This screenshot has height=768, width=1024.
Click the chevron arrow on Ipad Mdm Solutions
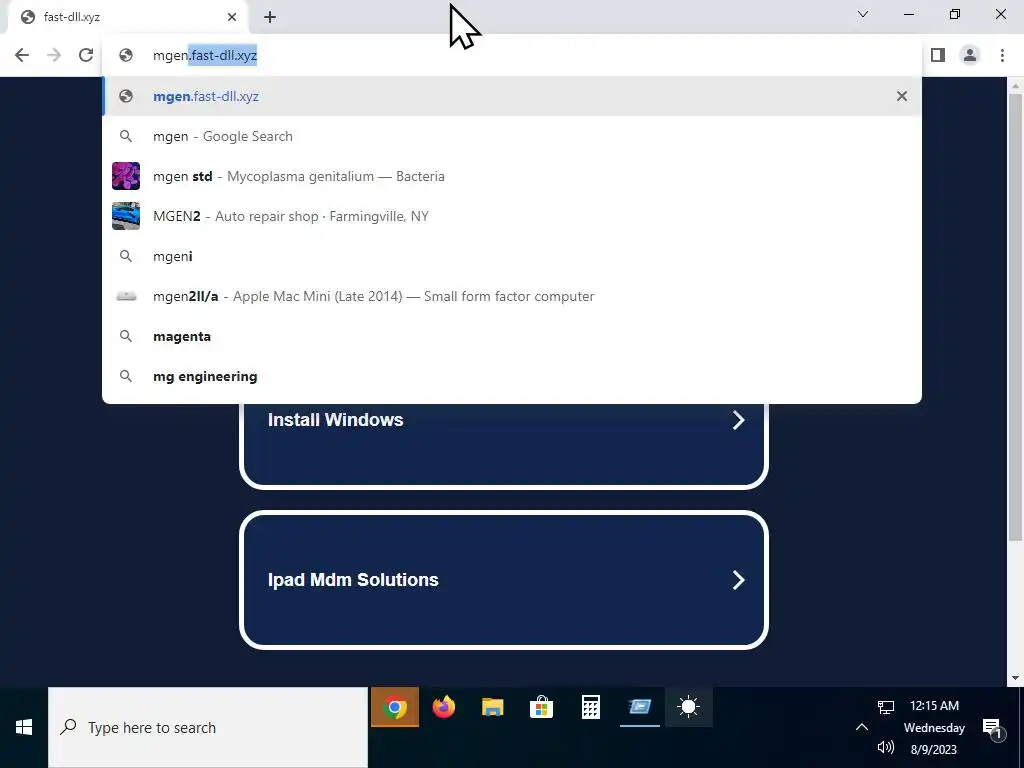(739, 580)
